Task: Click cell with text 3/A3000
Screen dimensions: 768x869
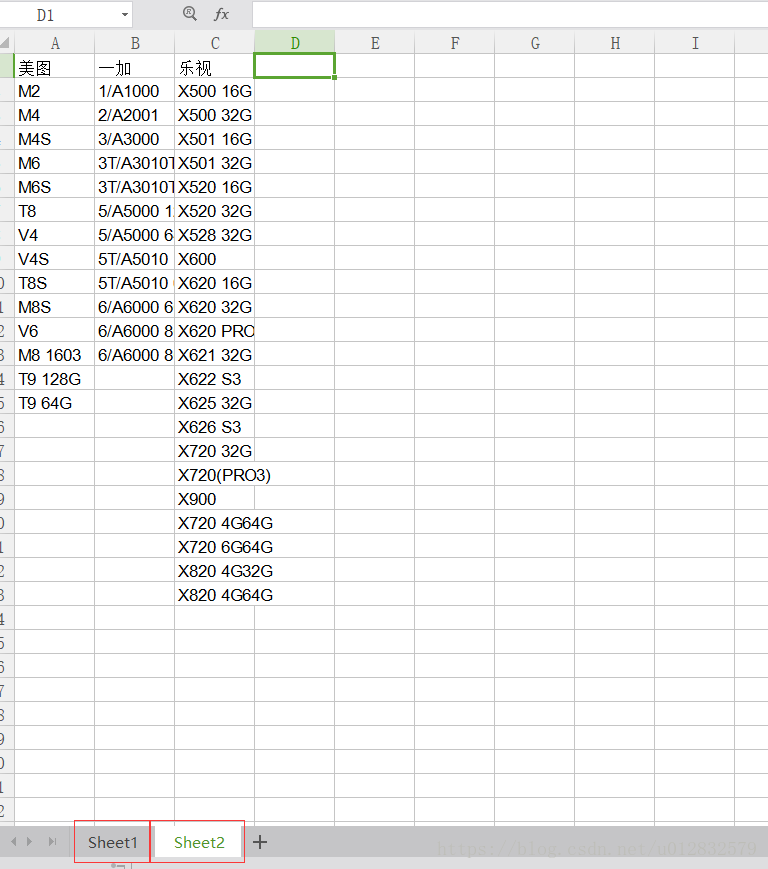Action: tap(135, 138)
